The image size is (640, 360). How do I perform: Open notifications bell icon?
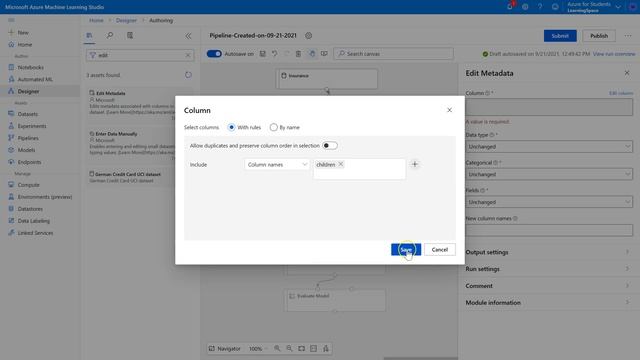tap(510, 7)
